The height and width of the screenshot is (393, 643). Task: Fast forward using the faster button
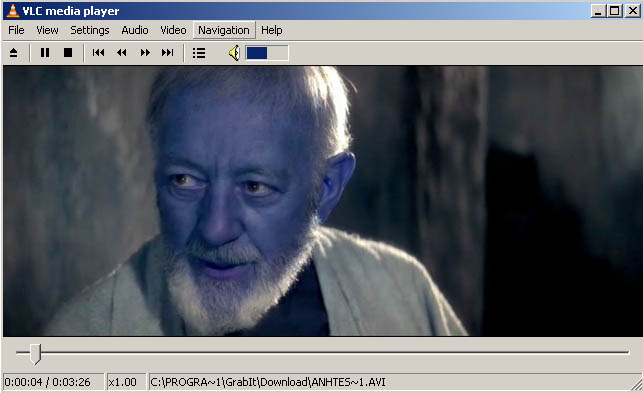(145, 53)
